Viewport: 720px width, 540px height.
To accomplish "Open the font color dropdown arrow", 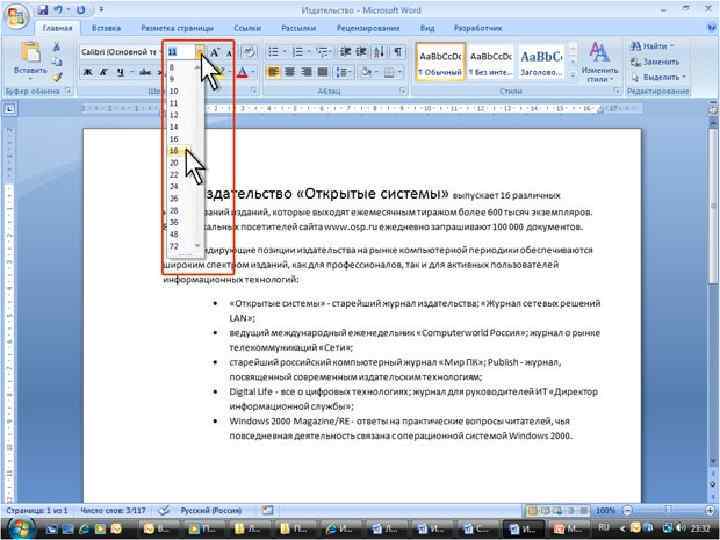I will 252,72.
